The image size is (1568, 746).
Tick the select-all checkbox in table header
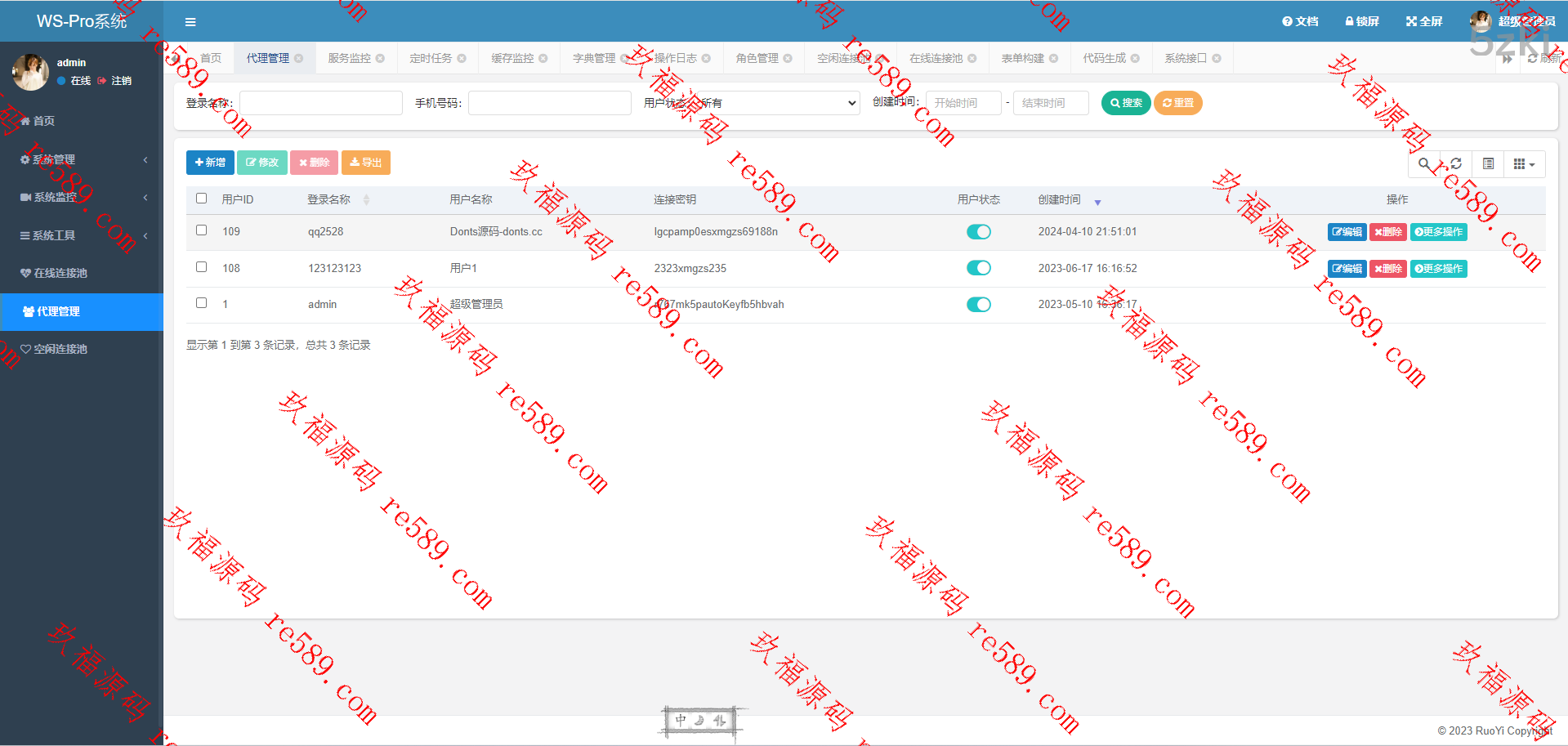(x=202, y=199)
